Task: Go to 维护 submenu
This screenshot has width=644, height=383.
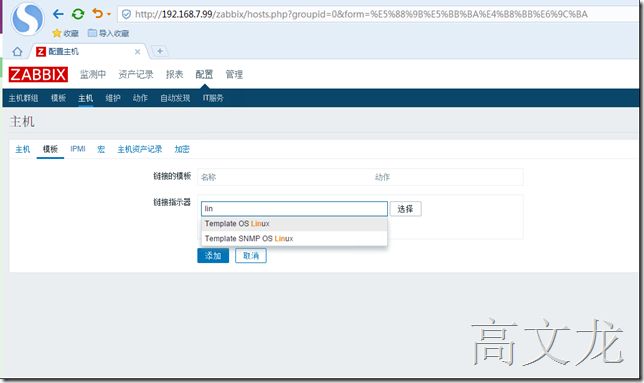Action: click(113, 99)
